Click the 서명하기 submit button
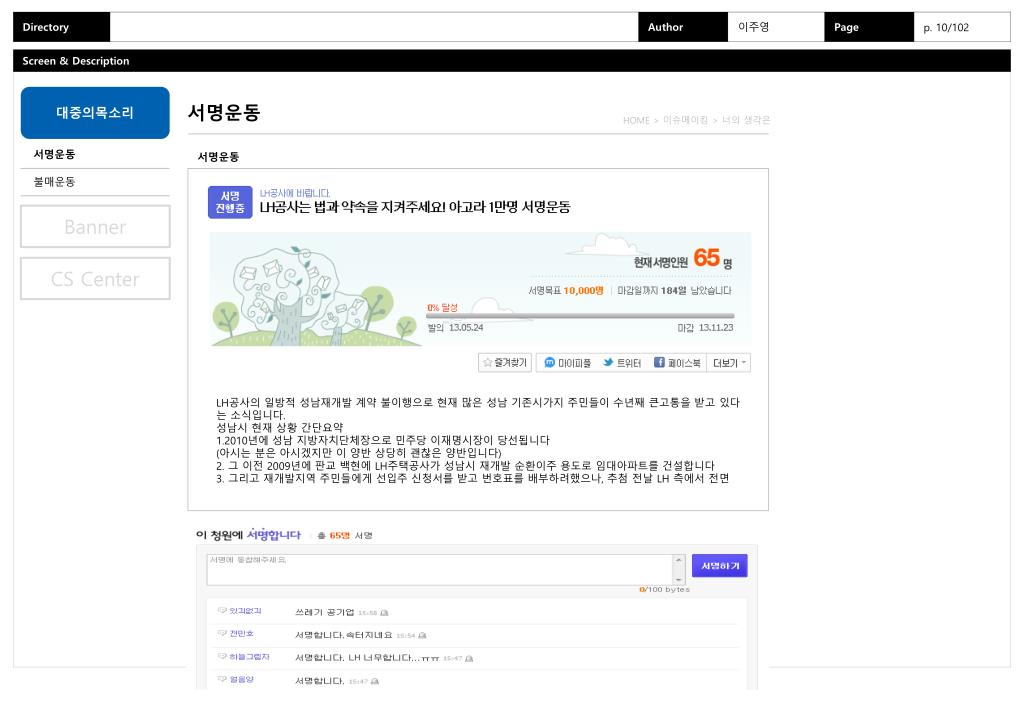The image size is (1024, 709). [x=720, y=565]
